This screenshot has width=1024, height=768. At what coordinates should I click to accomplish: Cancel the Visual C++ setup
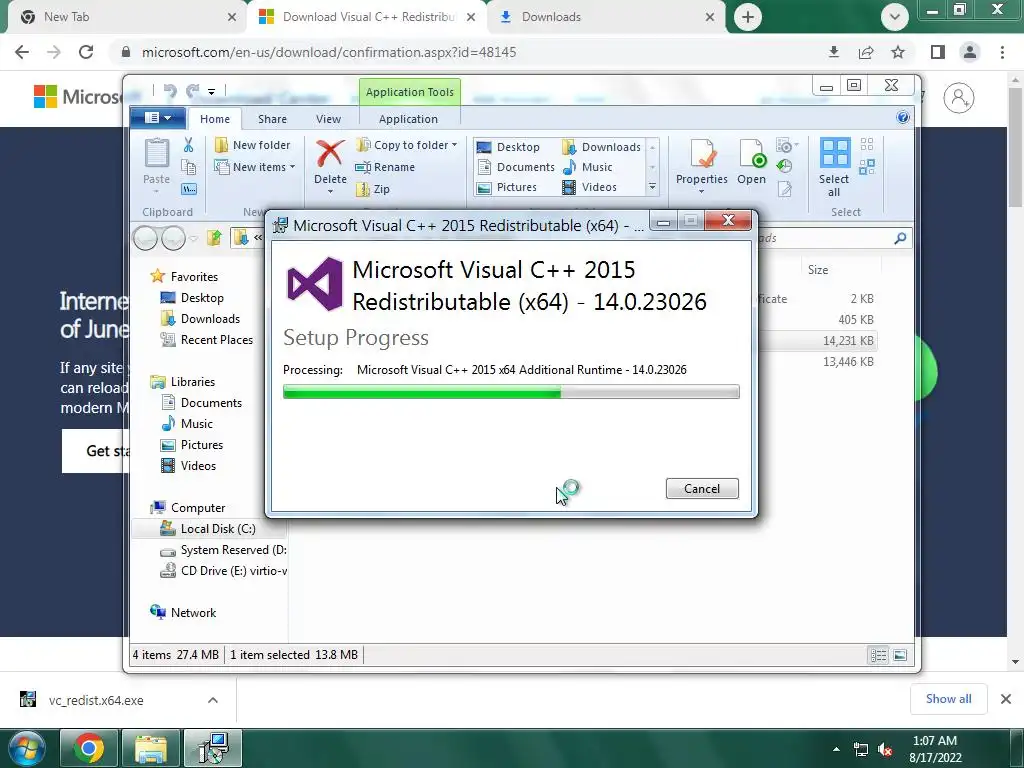coord(702,488)
